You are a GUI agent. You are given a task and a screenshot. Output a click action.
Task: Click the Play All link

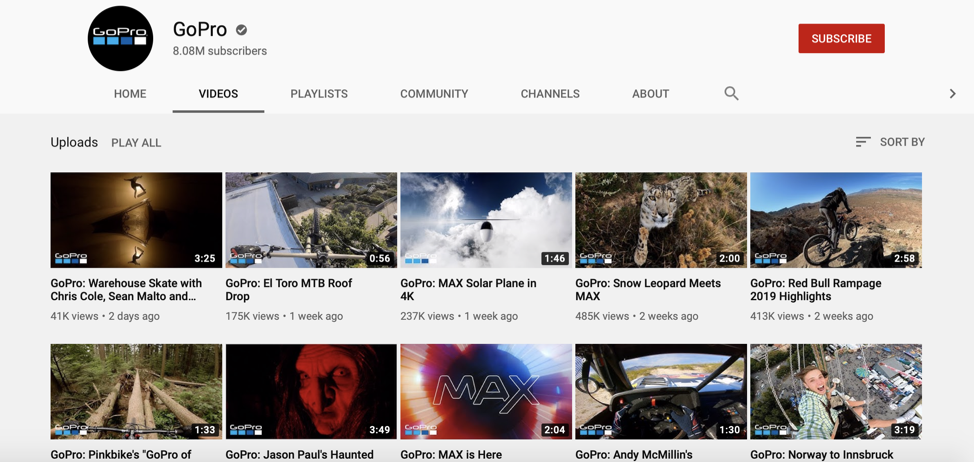pos(136,143)
